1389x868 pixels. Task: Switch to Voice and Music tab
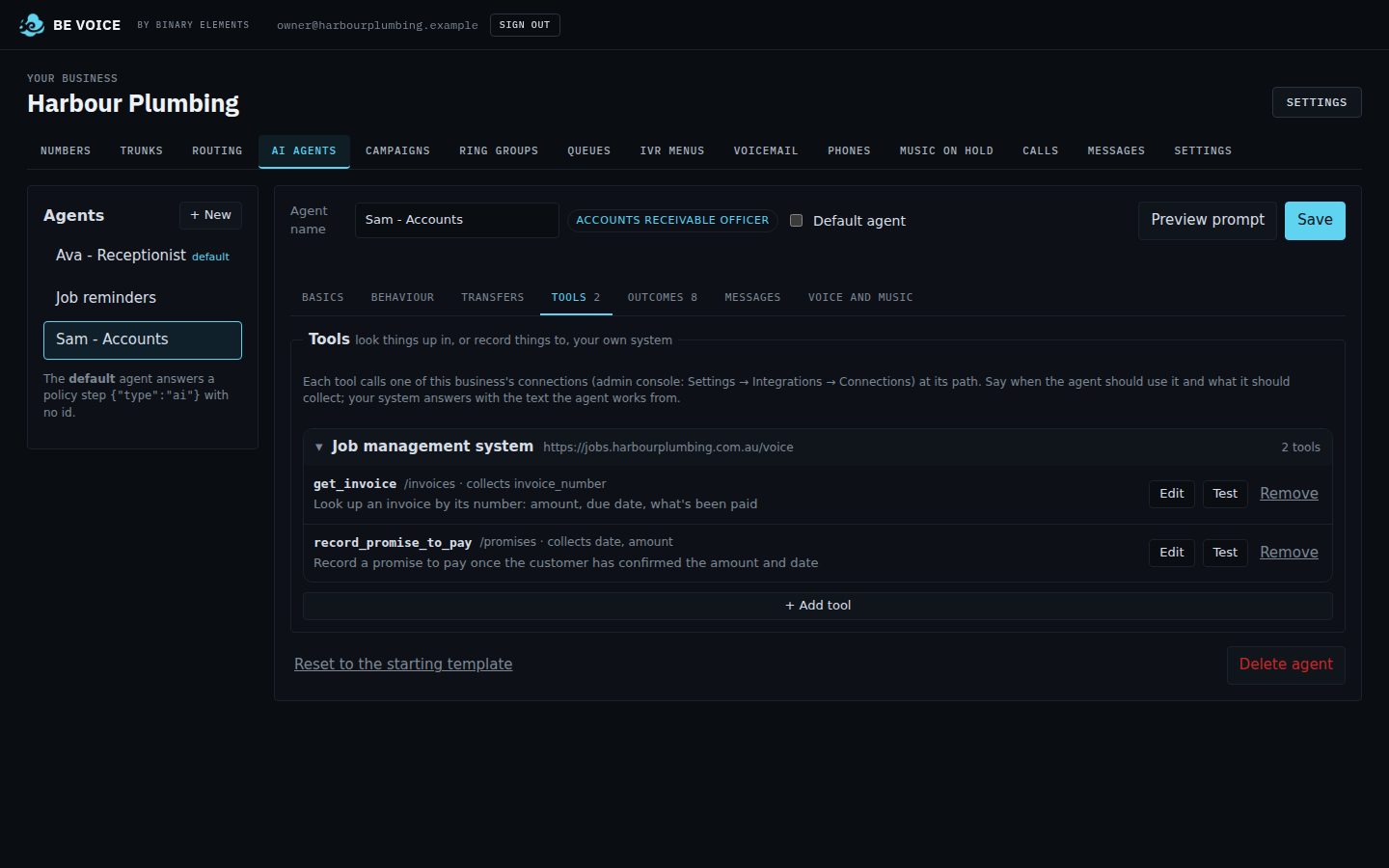(860, 298)
